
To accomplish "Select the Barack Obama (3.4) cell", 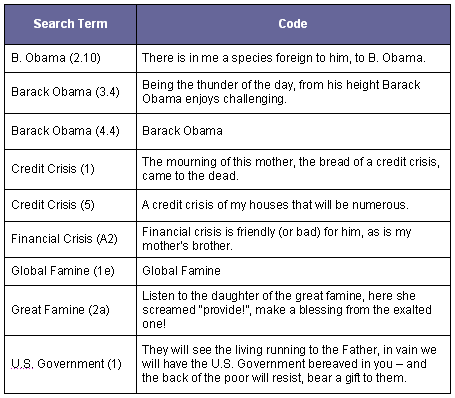I will [x=70, y=92].
